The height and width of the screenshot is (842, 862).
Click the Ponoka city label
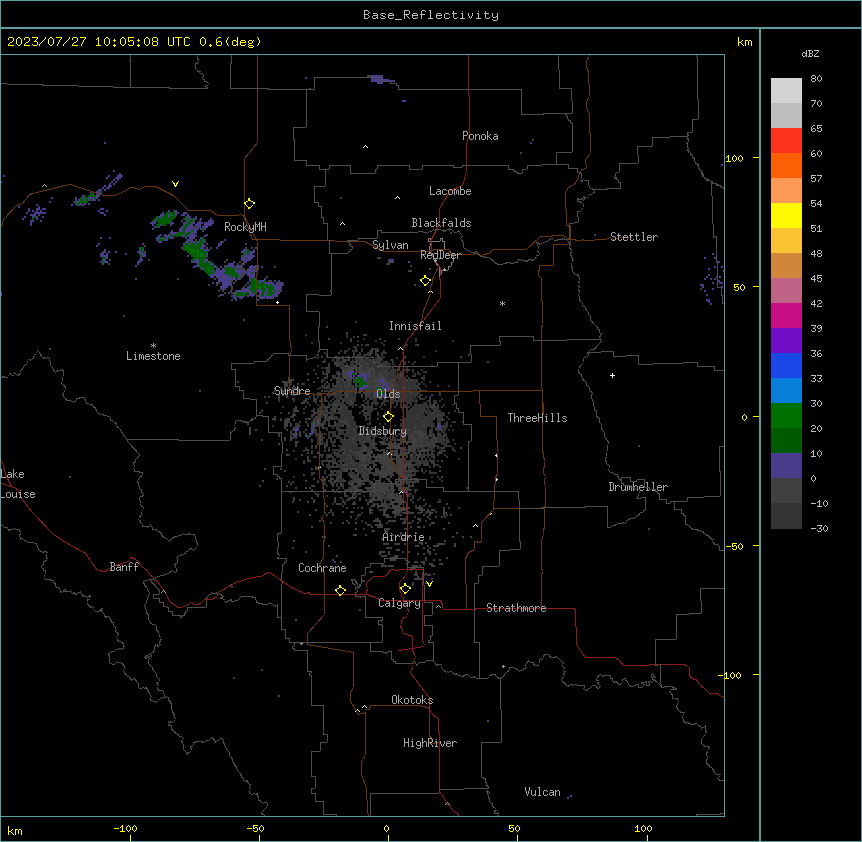click(x=480, y=136)
